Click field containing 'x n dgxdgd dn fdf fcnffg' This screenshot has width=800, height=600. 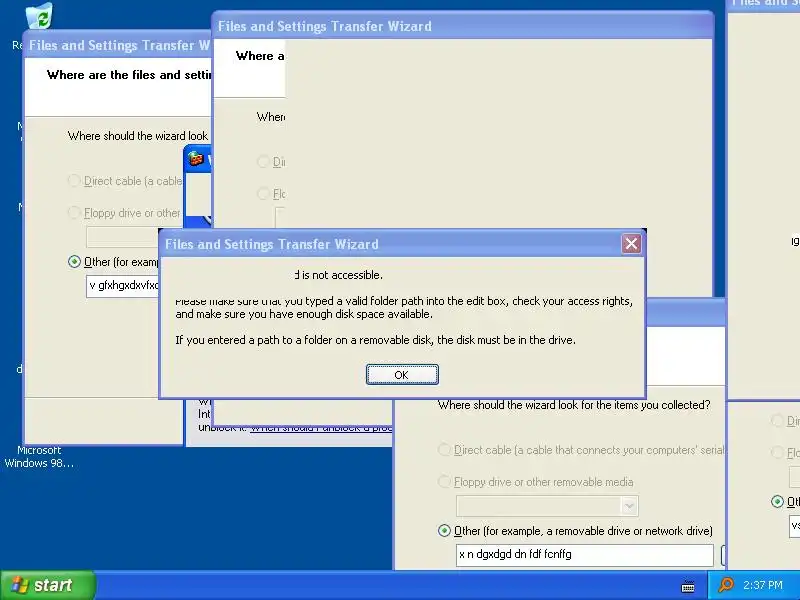[x=584, y=555]
